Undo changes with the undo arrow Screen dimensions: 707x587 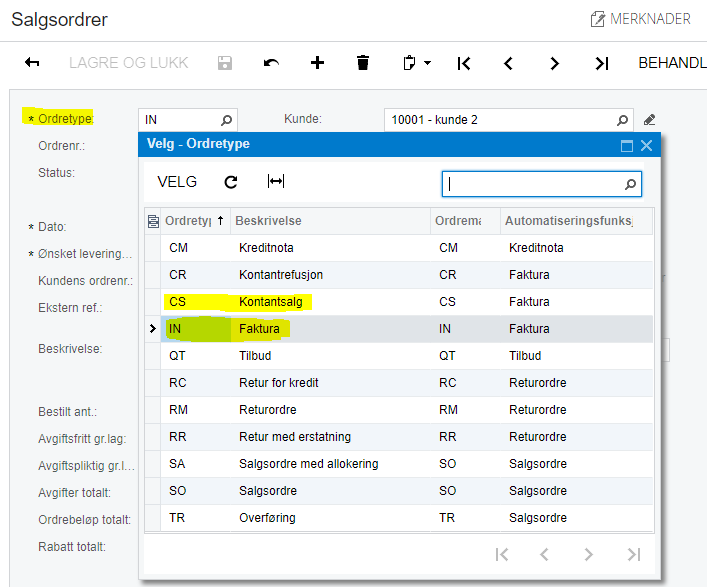pos(271,63)
